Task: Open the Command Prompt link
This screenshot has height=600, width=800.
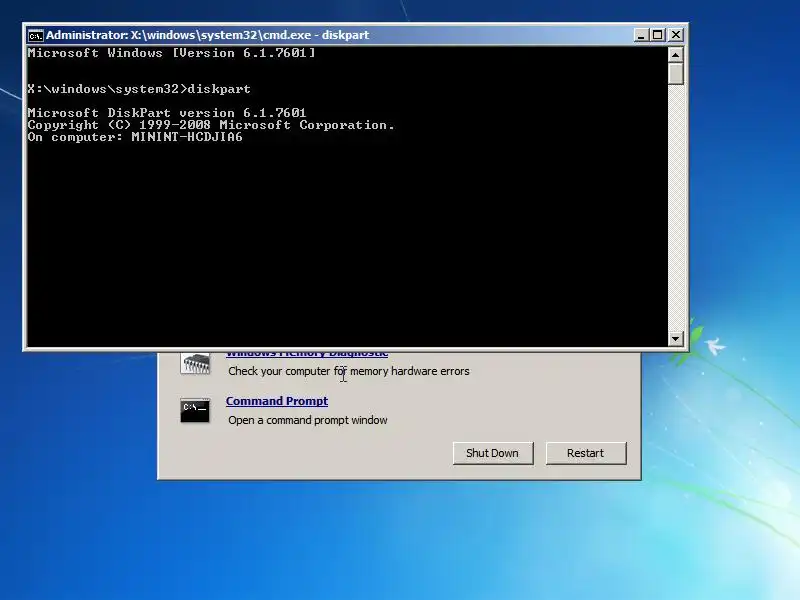Action: coord(277,401)
